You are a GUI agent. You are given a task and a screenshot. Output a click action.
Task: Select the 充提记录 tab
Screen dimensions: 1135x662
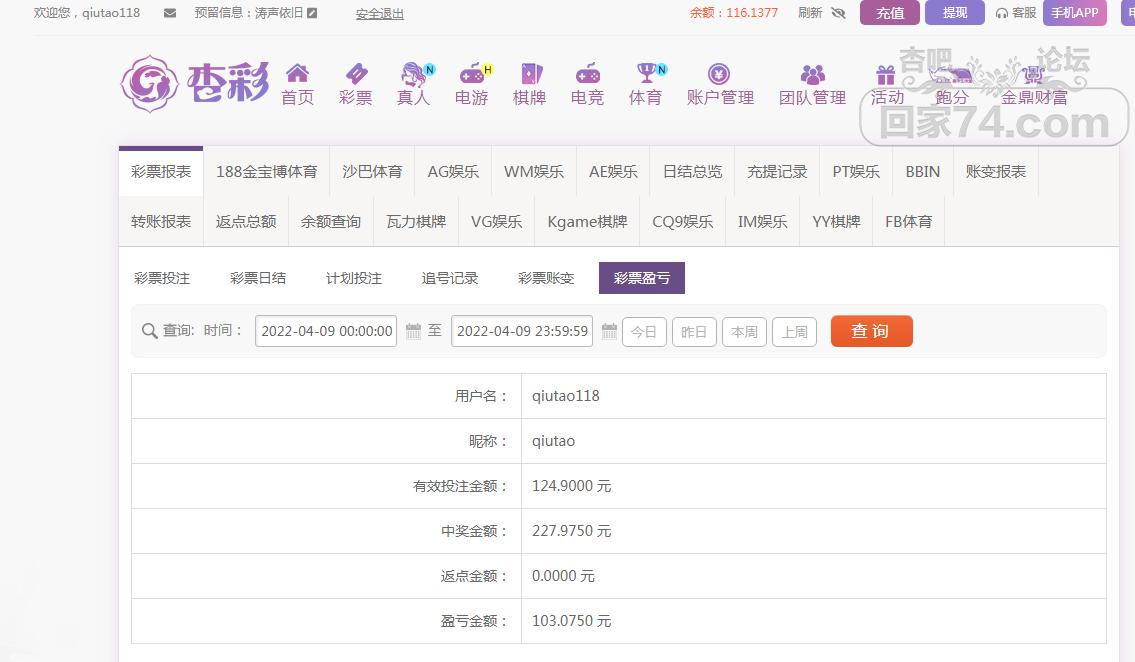coord(777,171)
